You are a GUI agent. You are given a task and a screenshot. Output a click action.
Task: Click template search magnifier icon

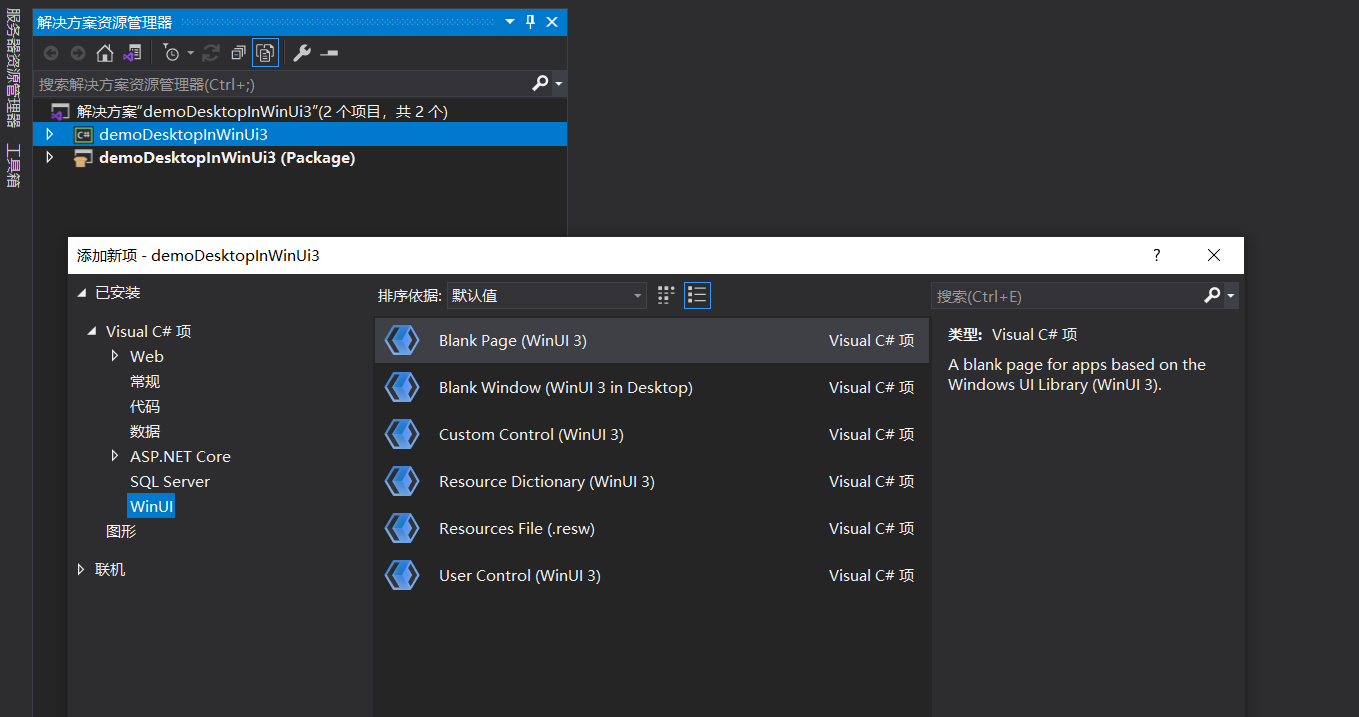click(x=1213, y=296)
